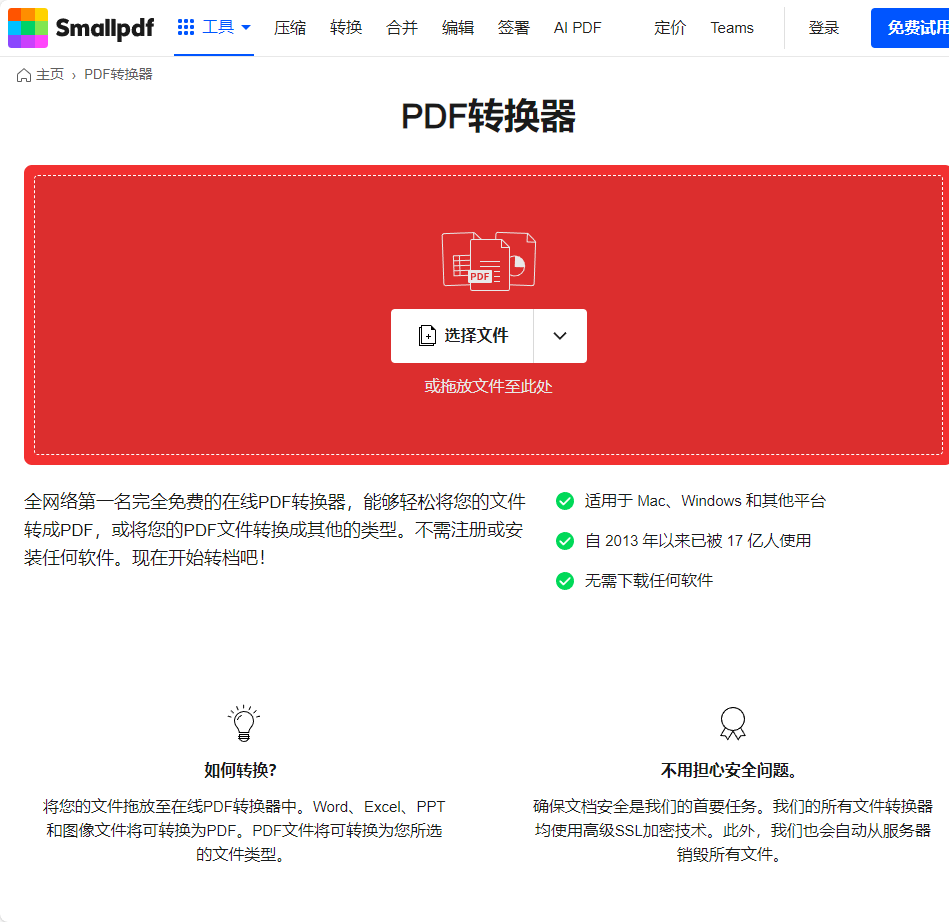The height and width of the screenshot is (922, 949).
Task: Click text 适用于 Mac、Windows 和其他平台
Action: coord(705,501)
